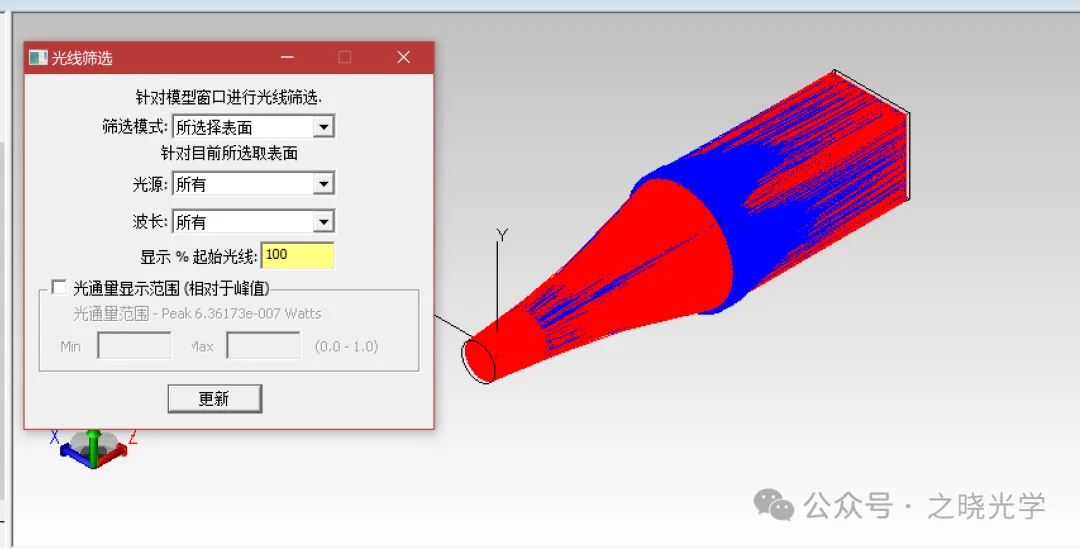Click the Min flux range field
1080x549 pixels.
pos(134,346)
